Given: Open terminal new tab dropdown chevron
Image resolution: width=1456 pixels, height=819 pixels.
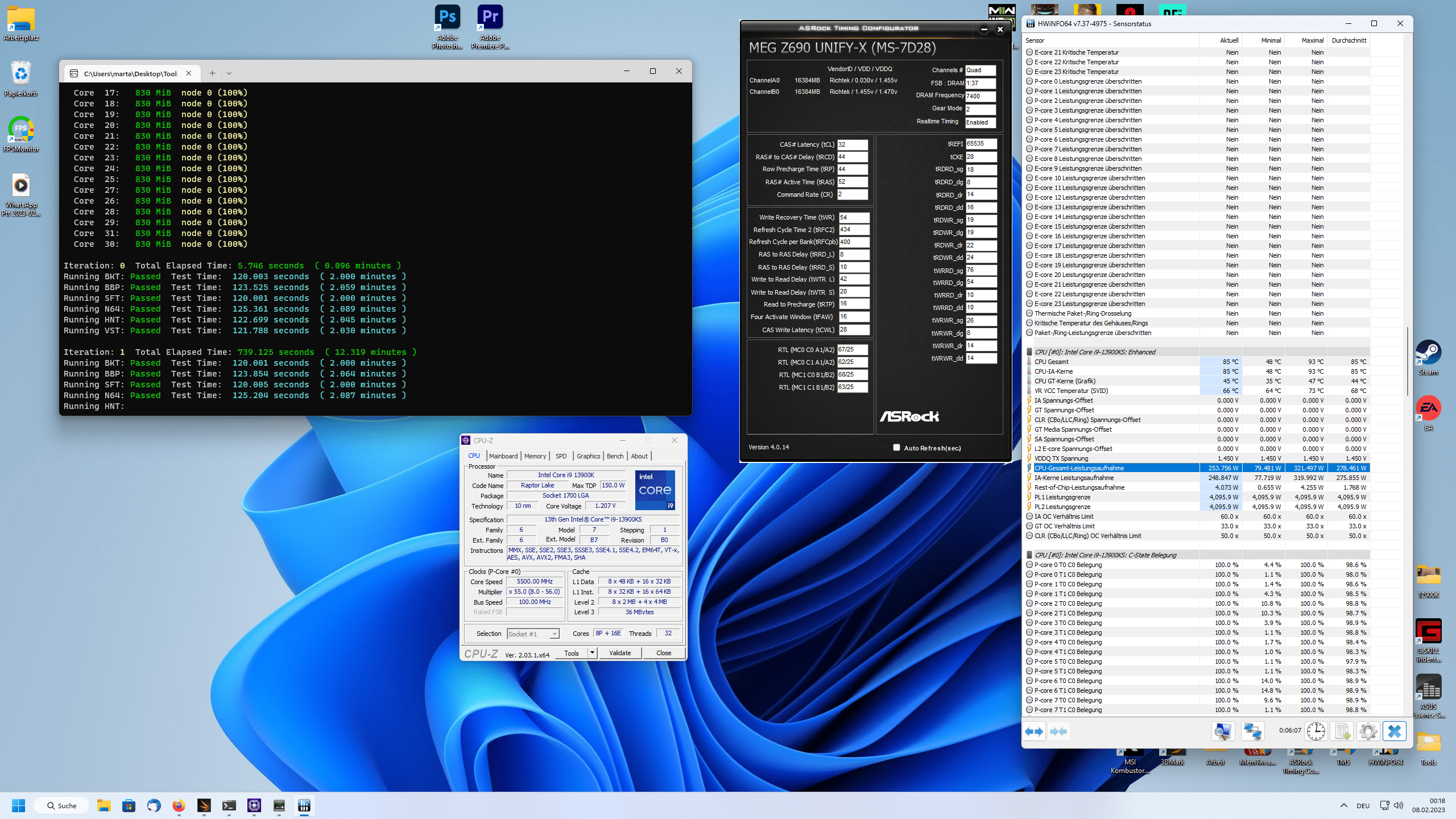Looking at the screenshot, I should point(229,73).
